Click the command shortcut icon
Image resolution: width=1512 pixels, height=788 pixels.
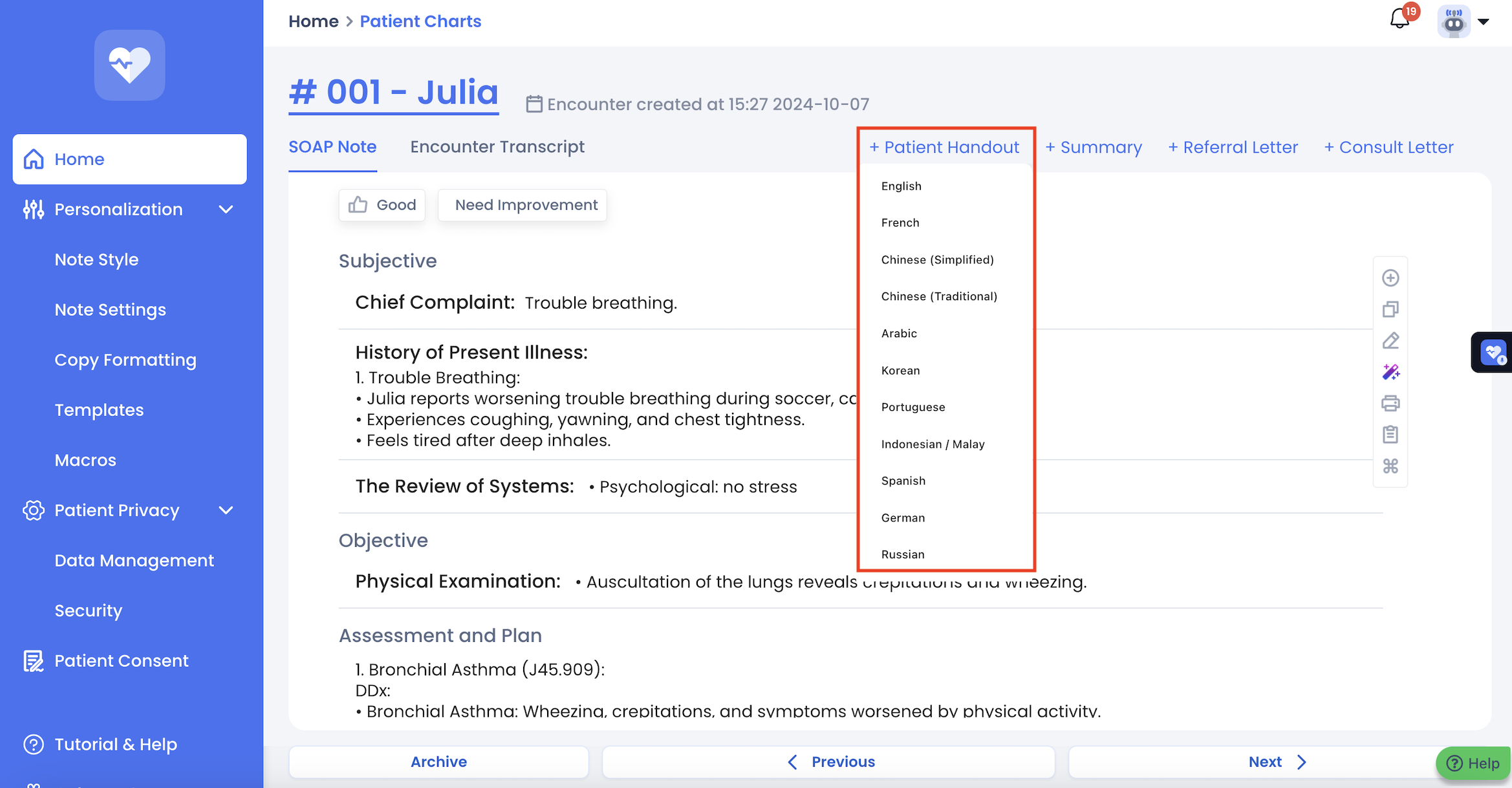pos(1390,466)
